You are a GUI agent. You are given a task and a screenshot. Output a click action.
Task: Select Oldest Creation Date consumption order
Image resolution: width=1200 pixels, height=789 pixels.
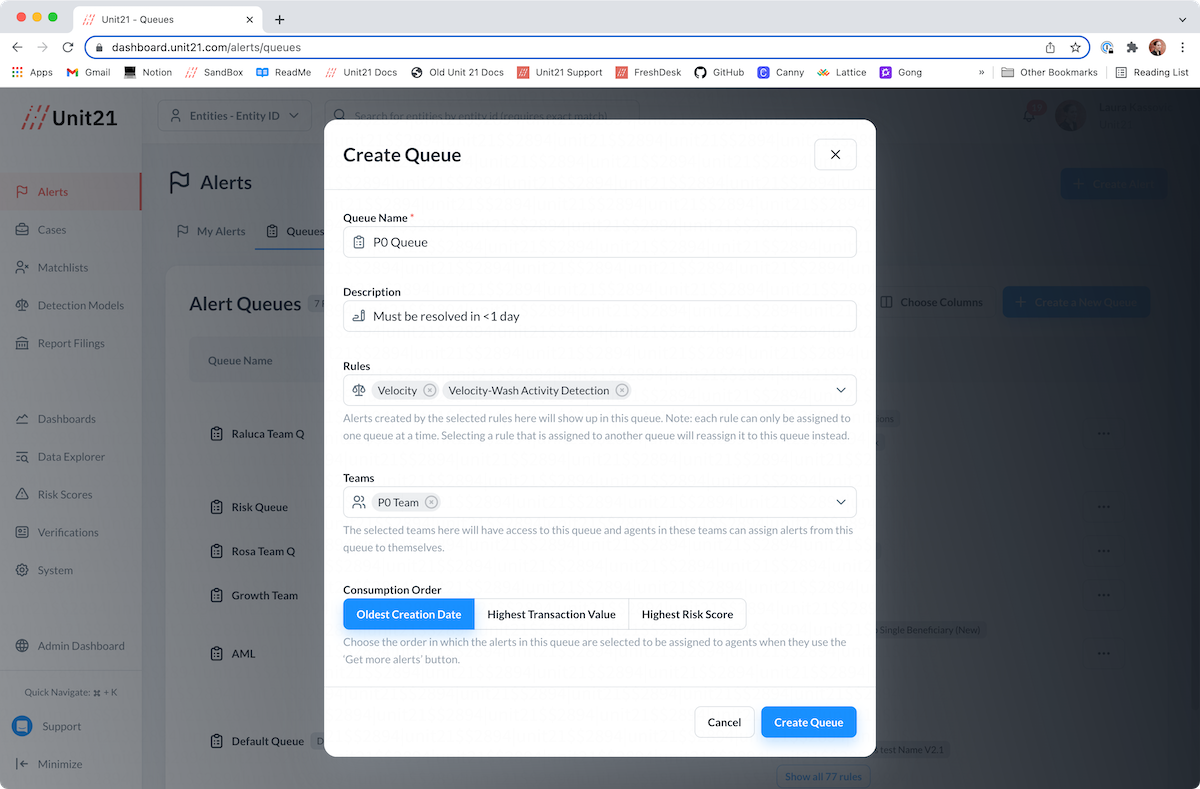click(409, 614)
